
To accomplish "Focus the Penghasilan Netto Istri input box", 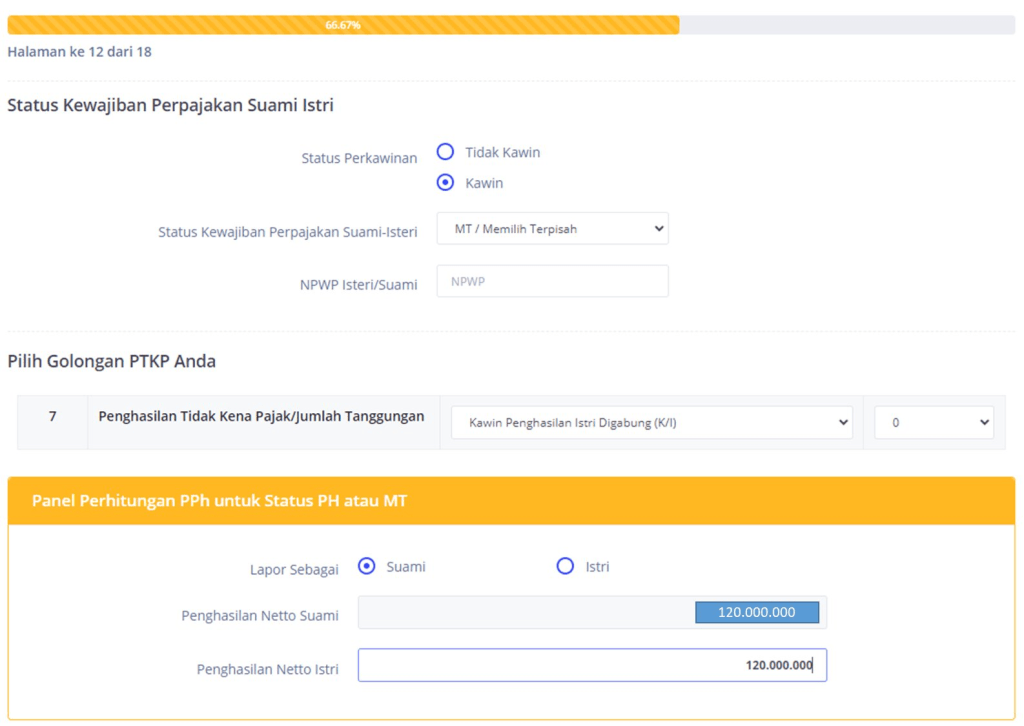I will click(592, 665).
